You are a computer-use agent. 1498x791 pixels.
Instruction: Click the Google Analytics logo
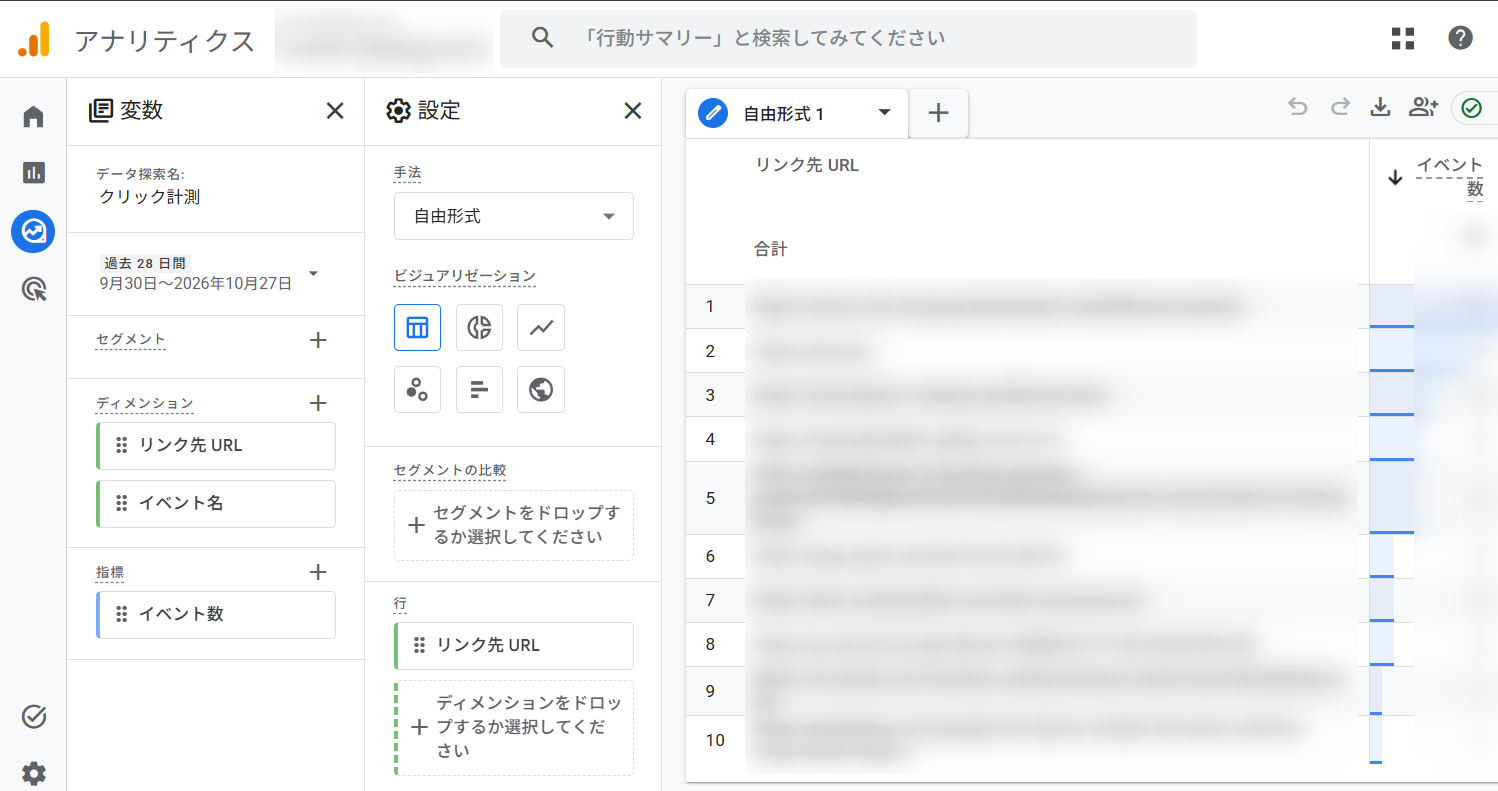click(33, 39)
